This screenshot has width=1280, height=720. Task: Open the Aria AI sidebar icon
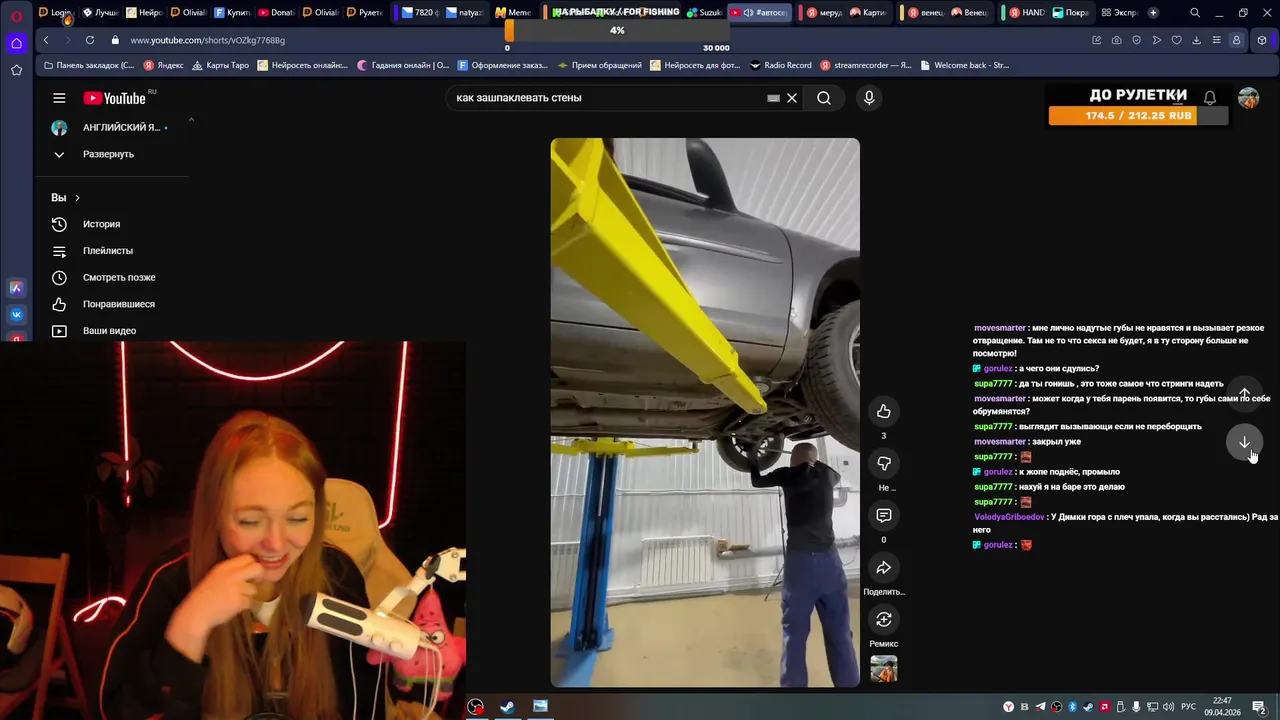pyautogui.click(x=16, y=288)
